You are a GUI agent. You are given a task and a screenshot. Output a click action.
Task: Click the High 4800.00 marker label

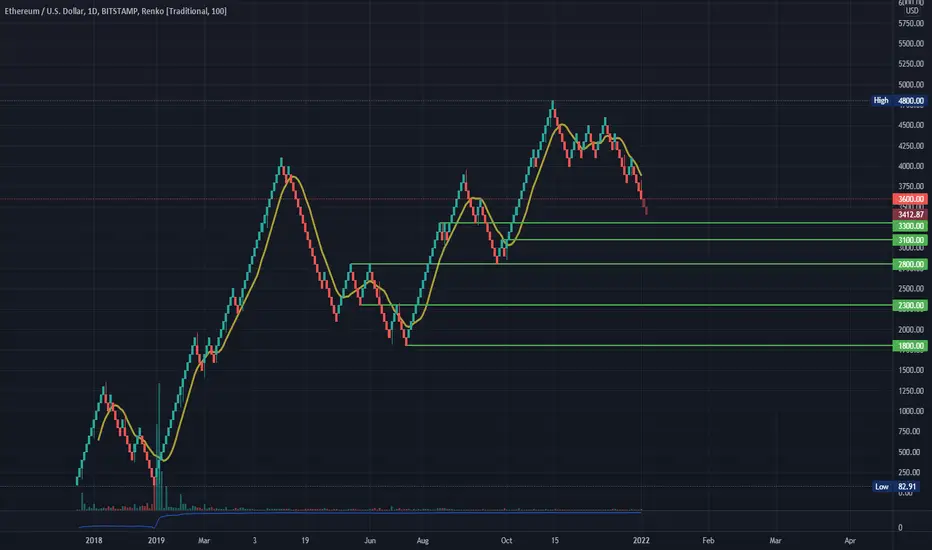coord(899,100)
